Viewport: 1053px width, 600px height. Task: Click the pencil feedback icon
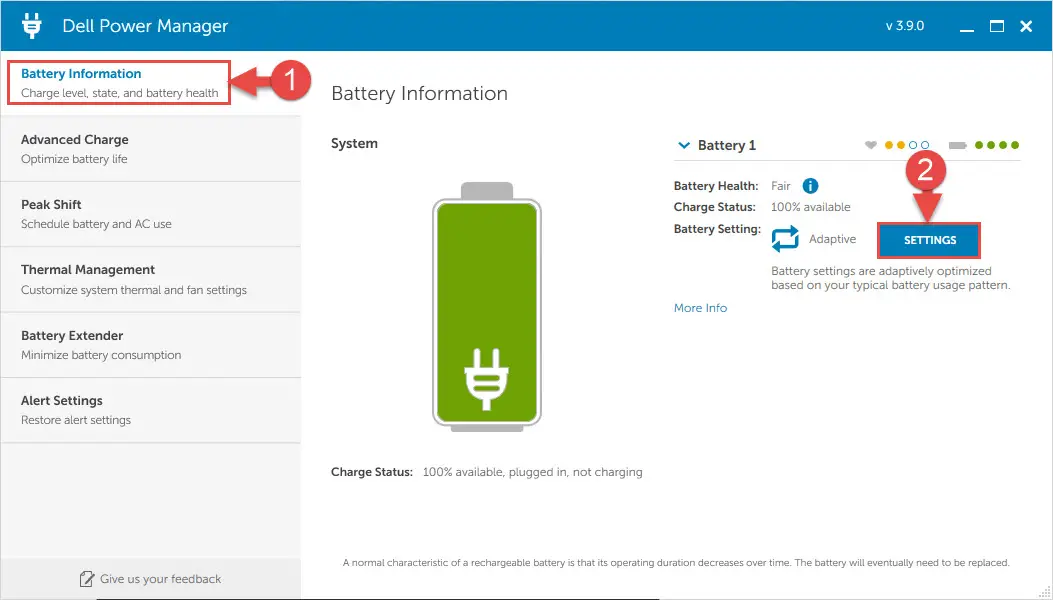(87, 579)
